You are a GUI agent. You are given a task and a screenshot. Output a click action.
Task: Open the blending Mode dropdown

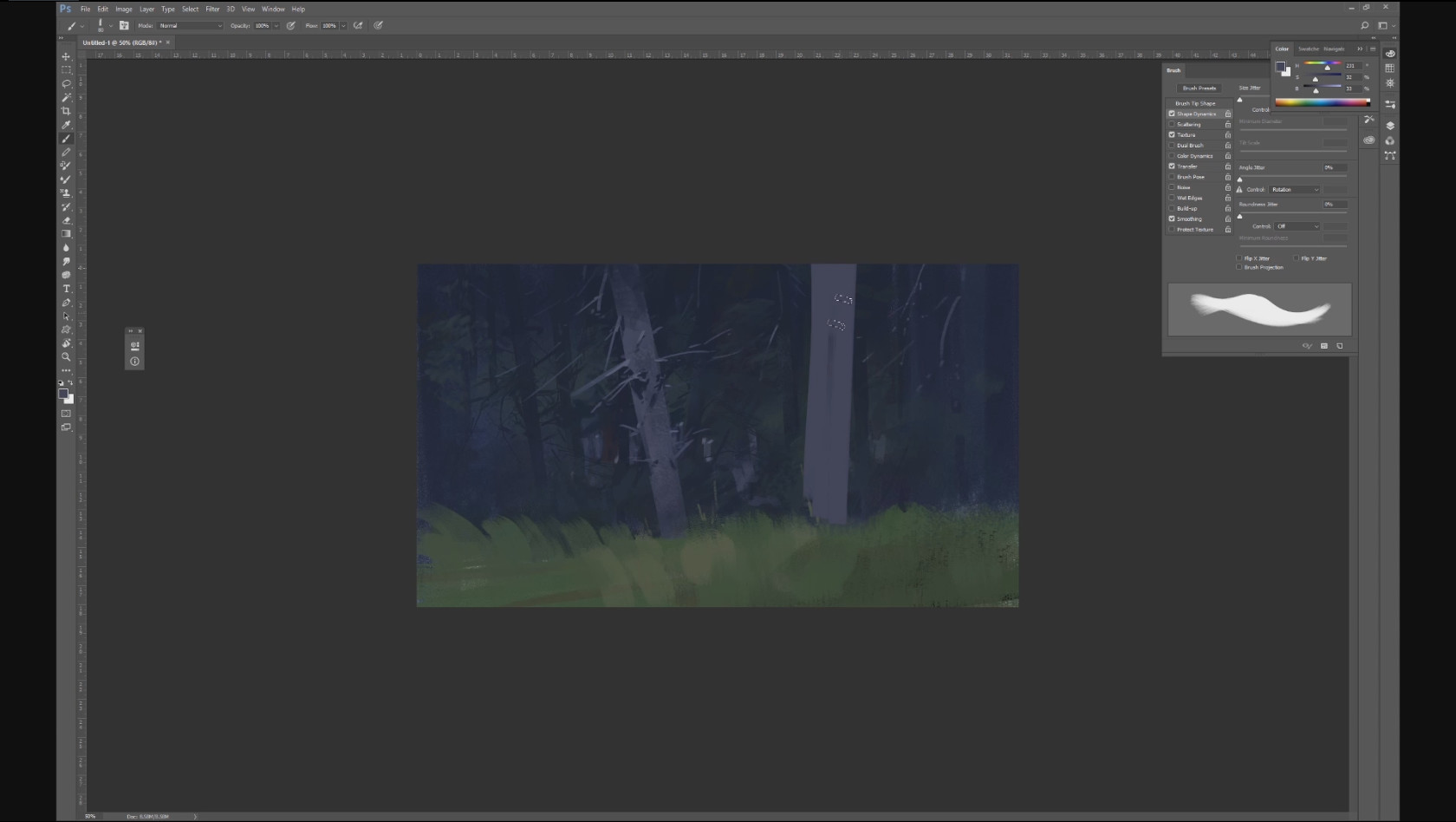[190, 26]
